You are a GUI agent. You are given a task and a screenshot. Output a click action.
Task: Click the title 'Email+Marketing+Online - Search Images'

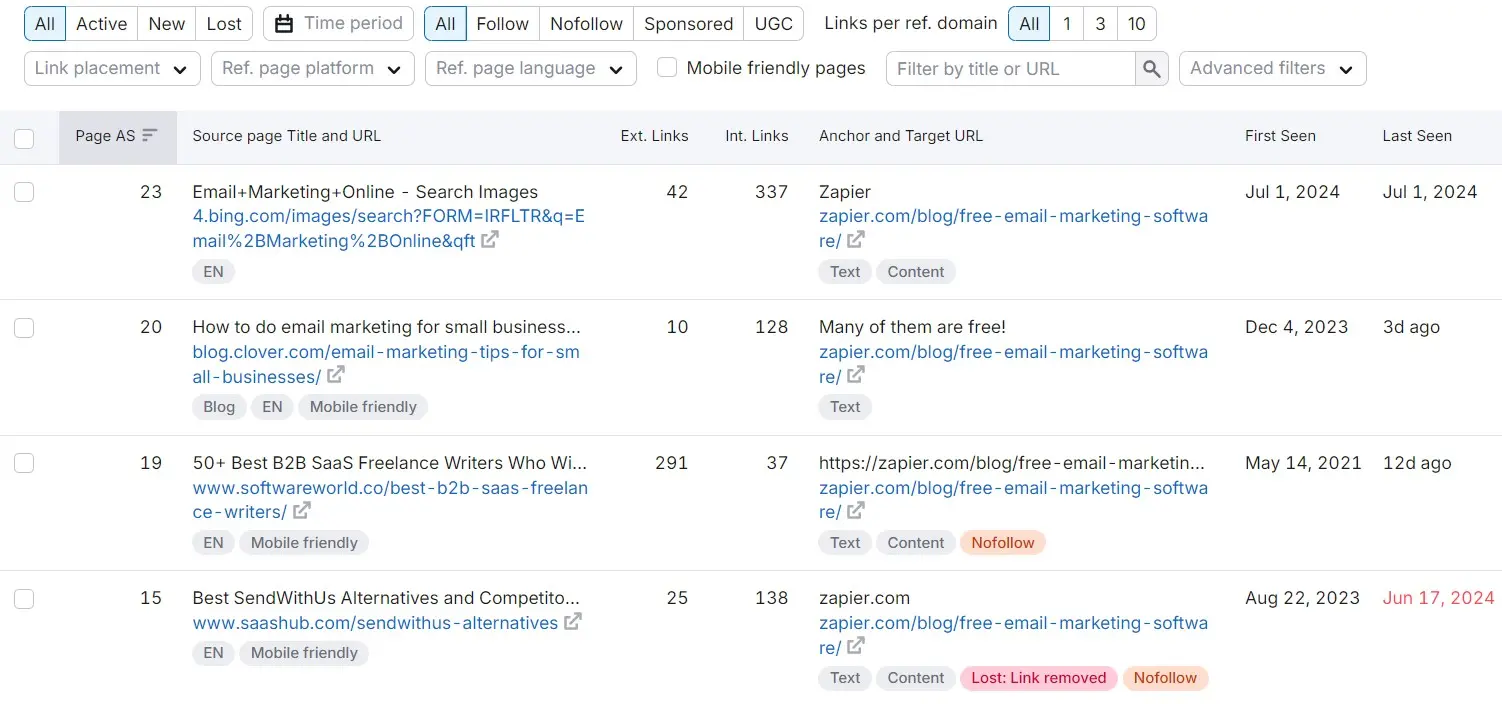pyautogui.click(x=365, y=192)
